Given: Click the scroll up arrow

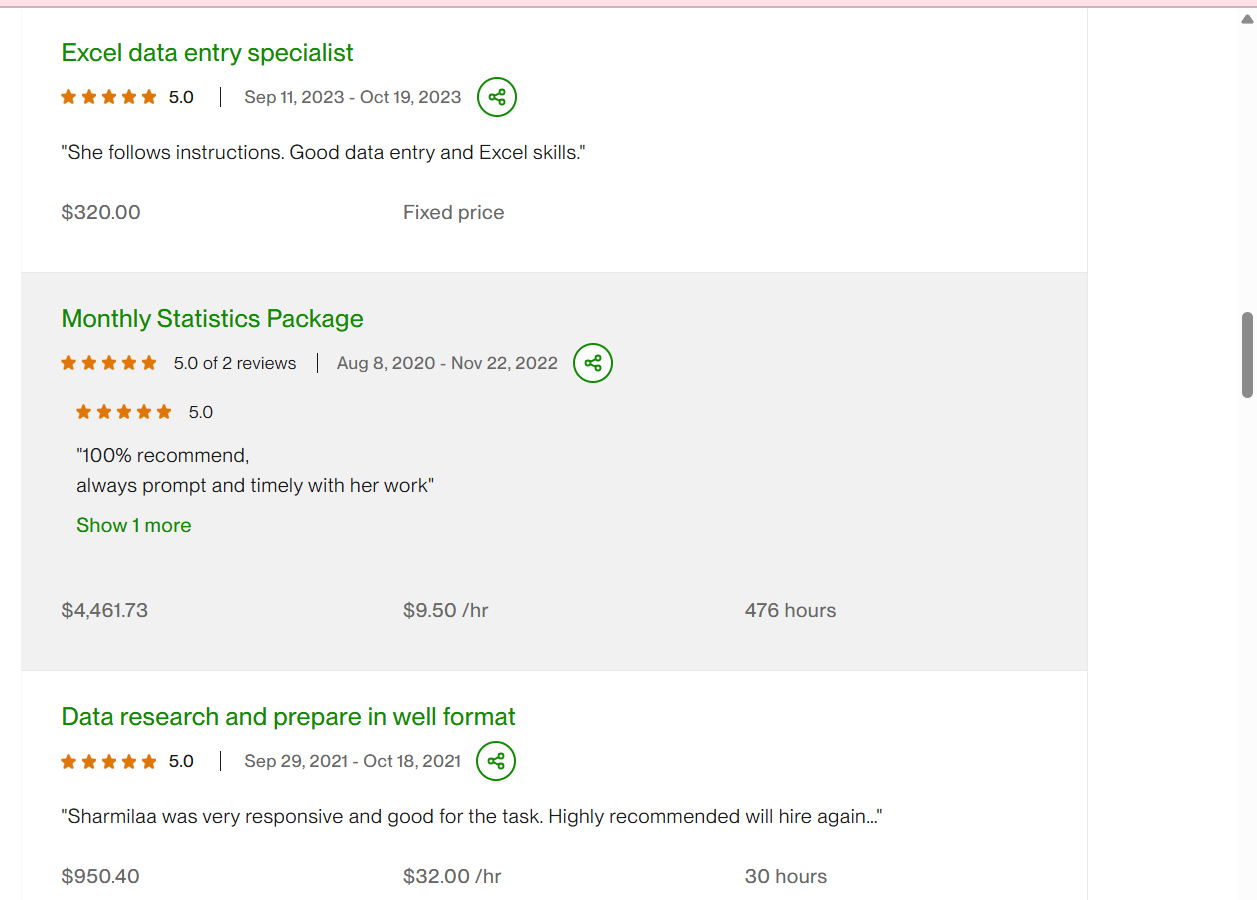Looking at the screenshot, I should (x=1247, y=18).
